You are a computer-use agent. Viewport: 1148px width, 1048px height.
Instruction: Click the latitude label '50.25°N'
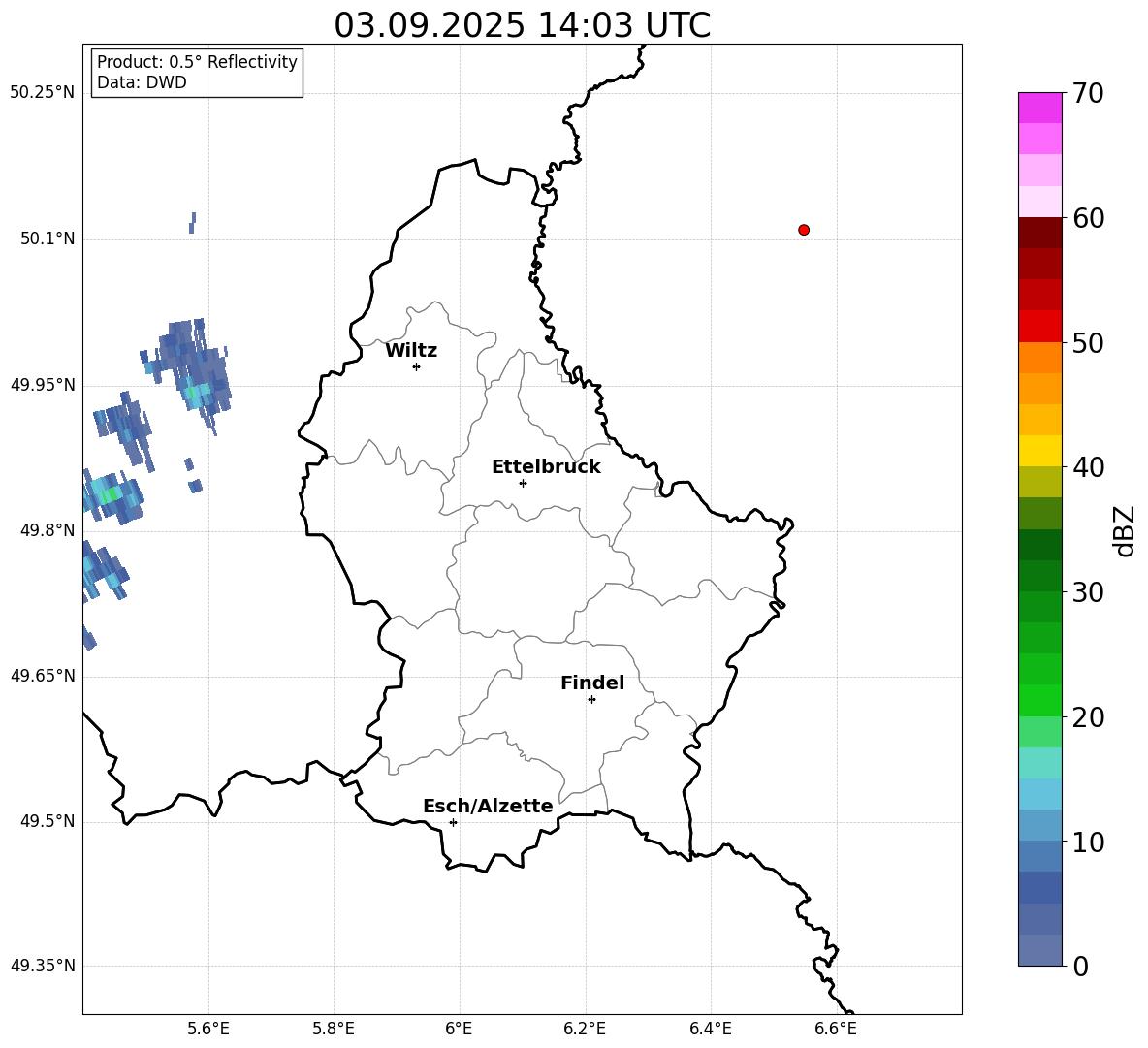click(42, 93)
